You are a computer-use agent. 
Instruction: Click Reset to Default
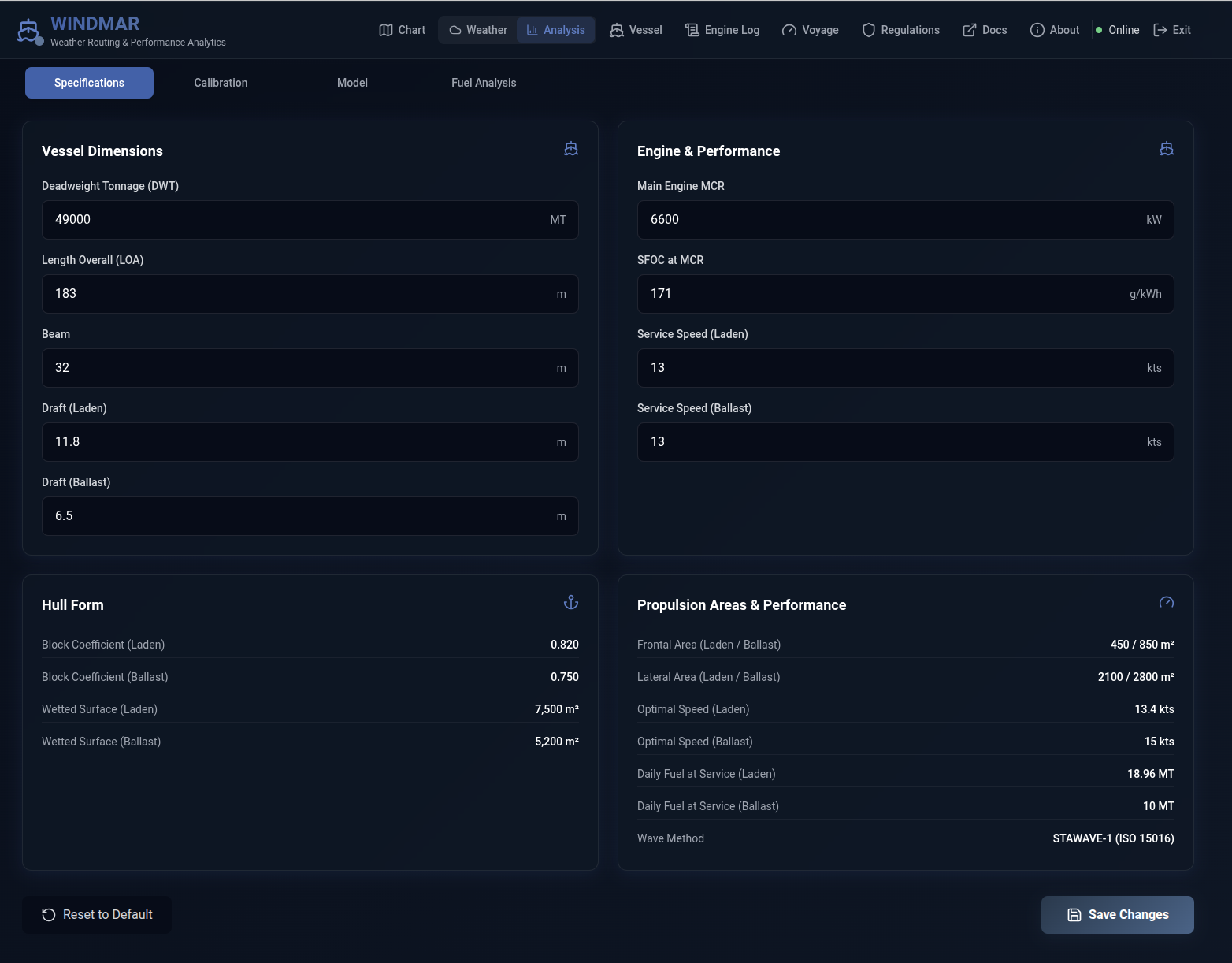point(97,915)
